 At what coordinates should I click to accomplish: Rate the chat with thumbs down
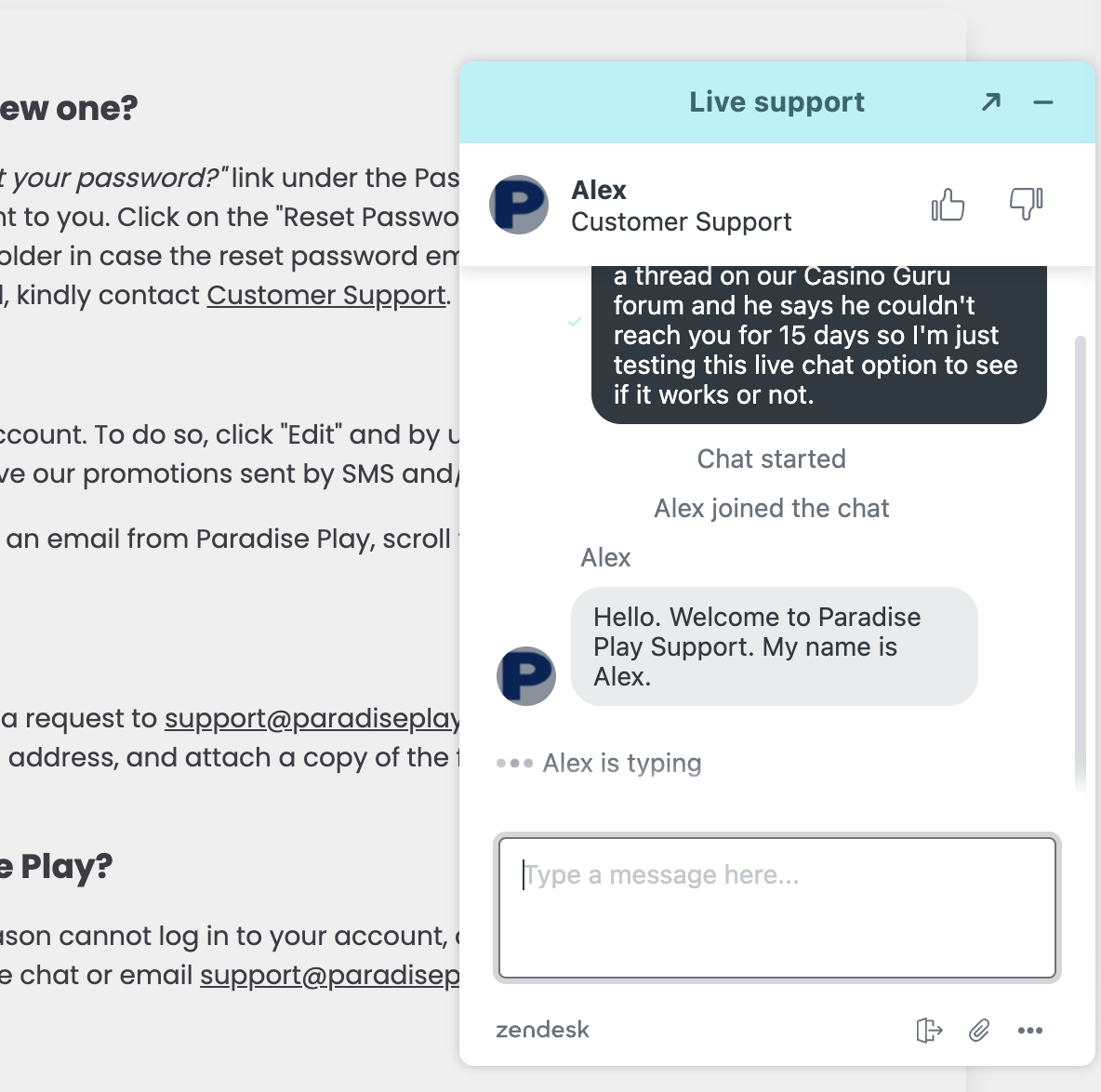(1026, 204)
